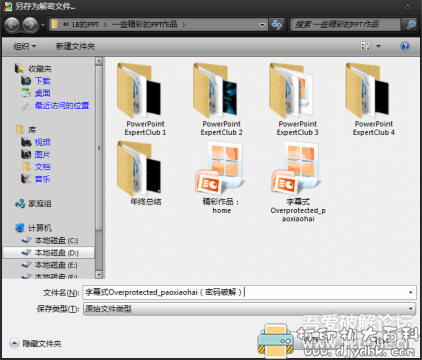422x360 pixels.
Task: Open the 保存类型 combo box
Action: point(249,309)
